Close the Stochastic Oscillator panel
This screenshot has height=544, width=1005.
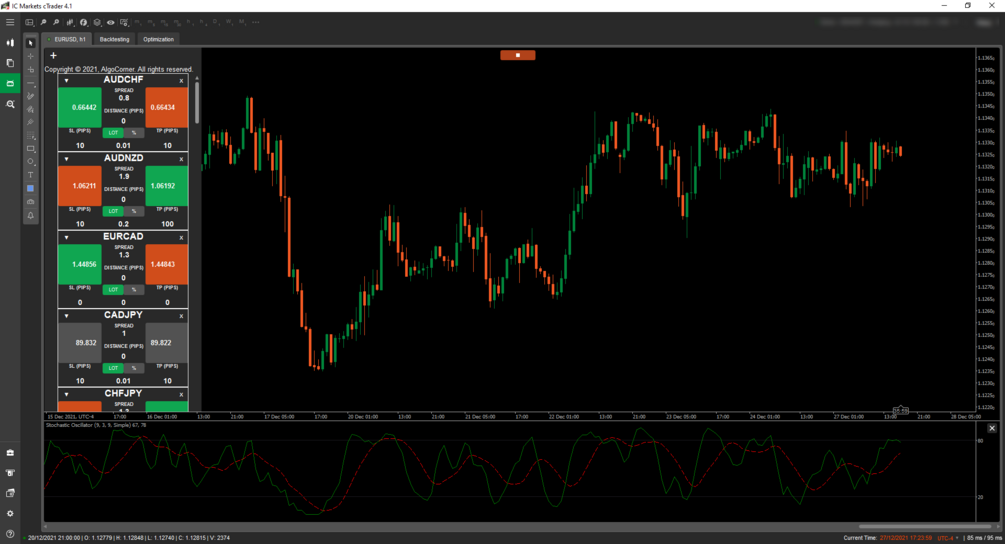pyautogui.click(x=992, y=428)
